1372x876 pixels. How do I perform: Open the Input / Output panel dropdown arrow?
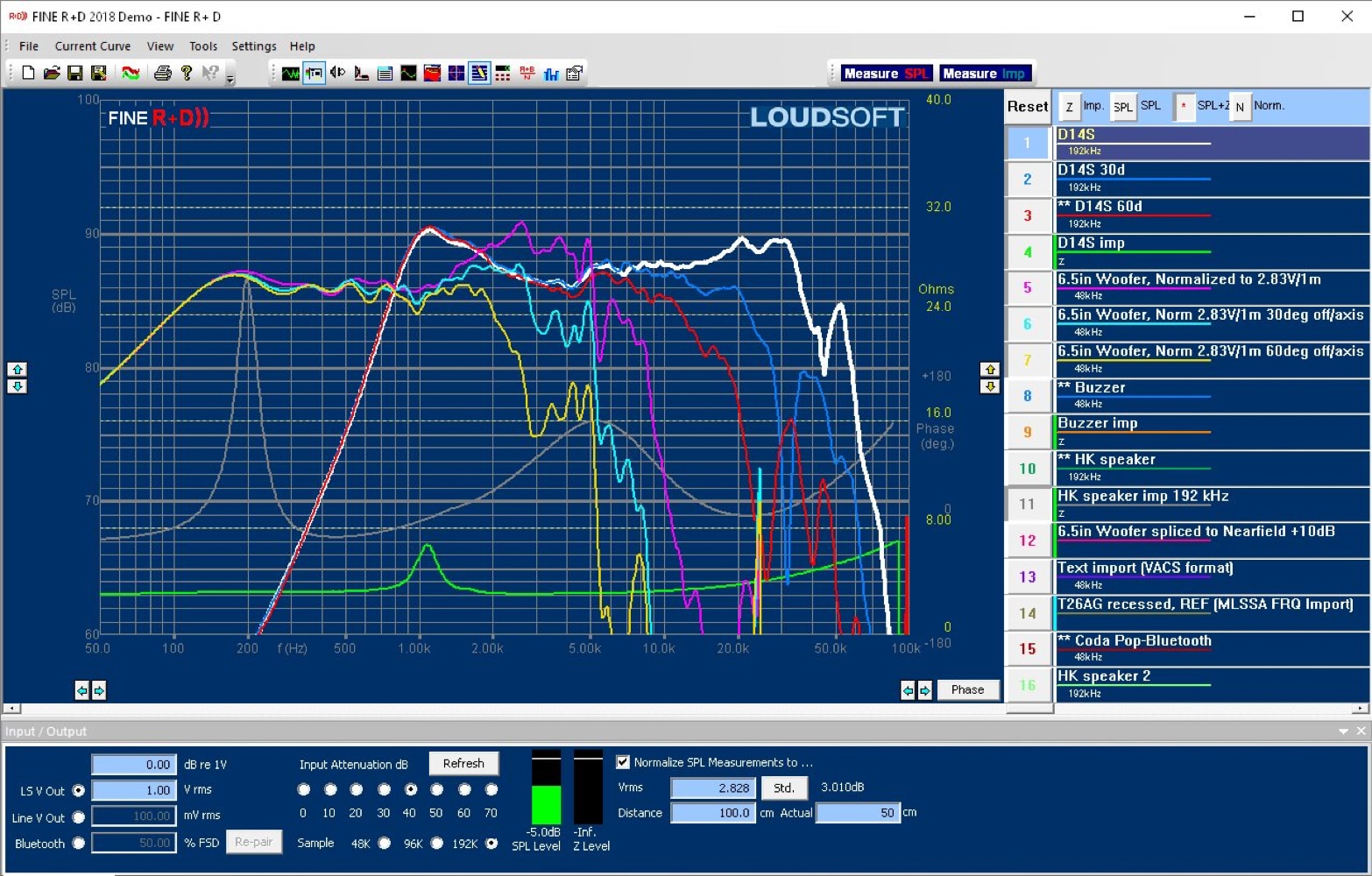[1343, 731]
